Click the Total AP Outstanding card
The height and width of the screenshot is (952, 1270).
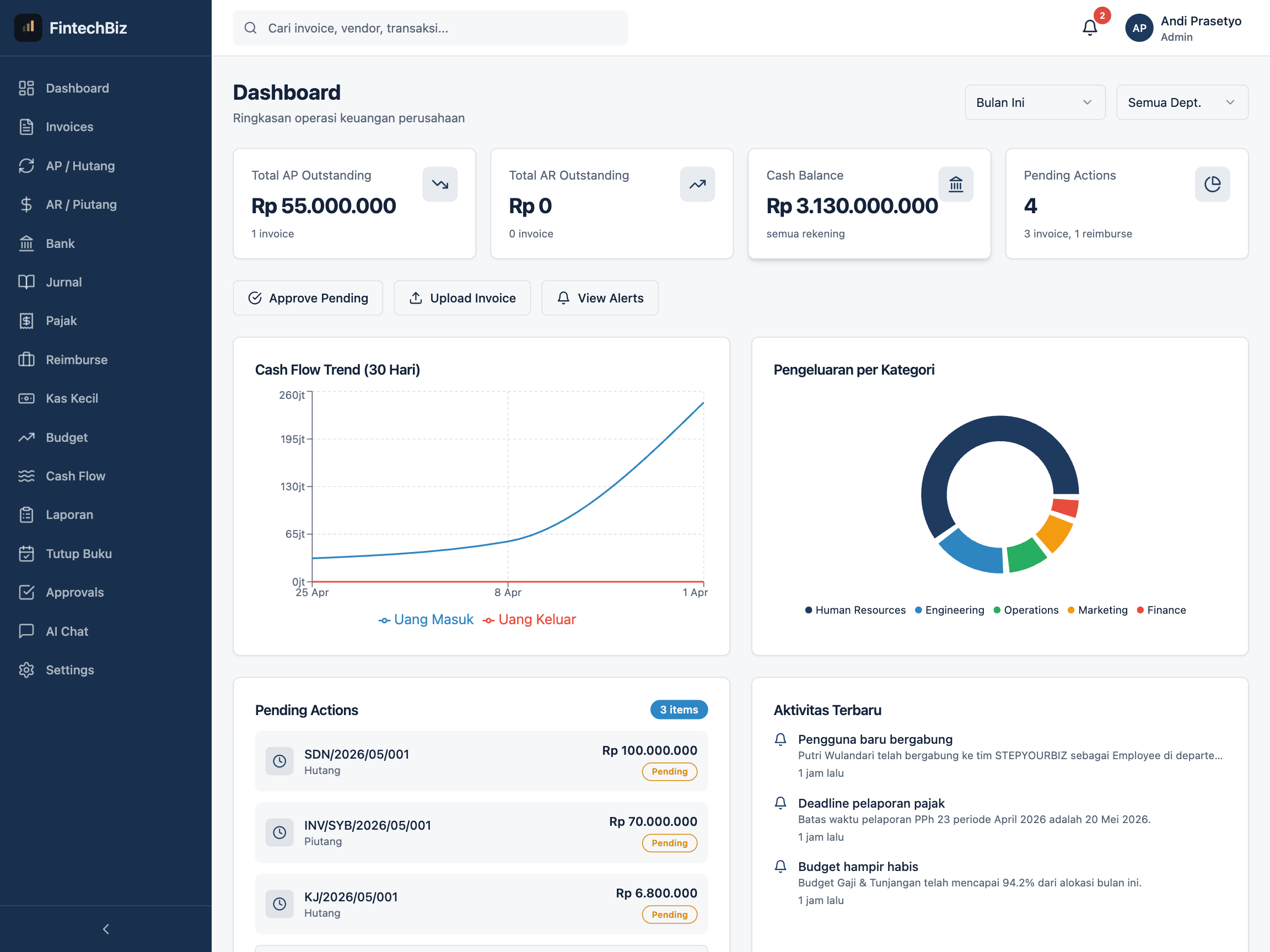tap(354, 204)
